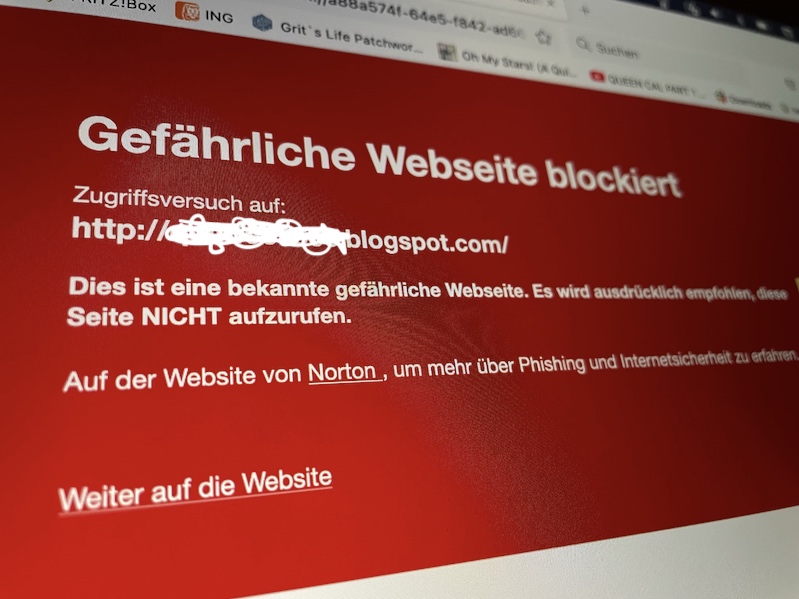799x599 pixels.
Task: Click the YouTube icon of QUEEN CAL bookmark
Action: 597,77
